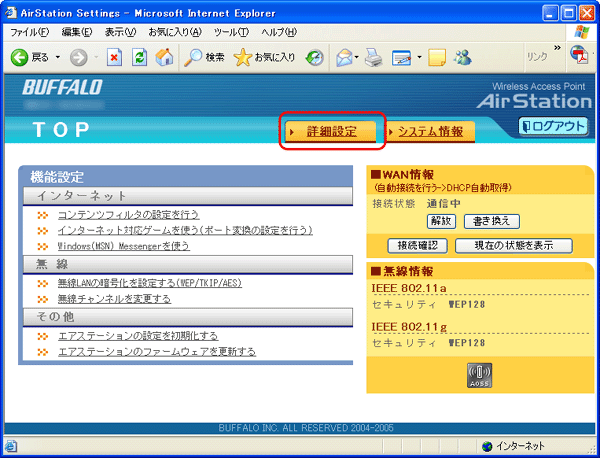This screenshot has width=600, height=458.
Task: Click the WAN情報 heading
Action: tap(403, 175)
